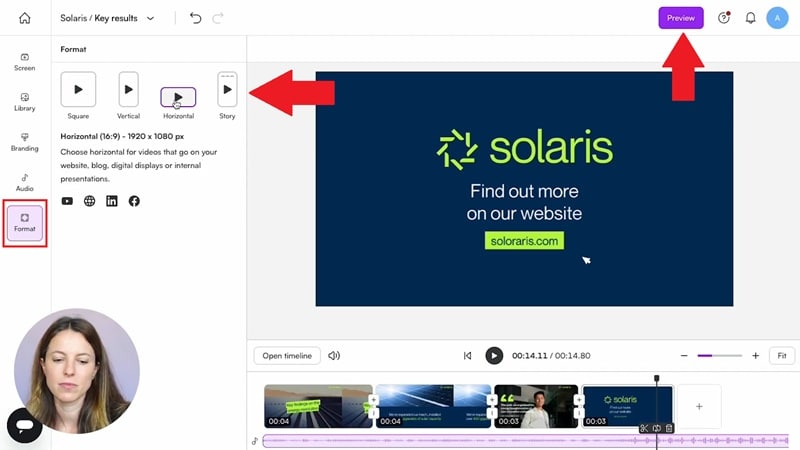Screen dimensions: 800x450
Task: Split the scene with the scissors icon
Action: (x=644, y=428)
